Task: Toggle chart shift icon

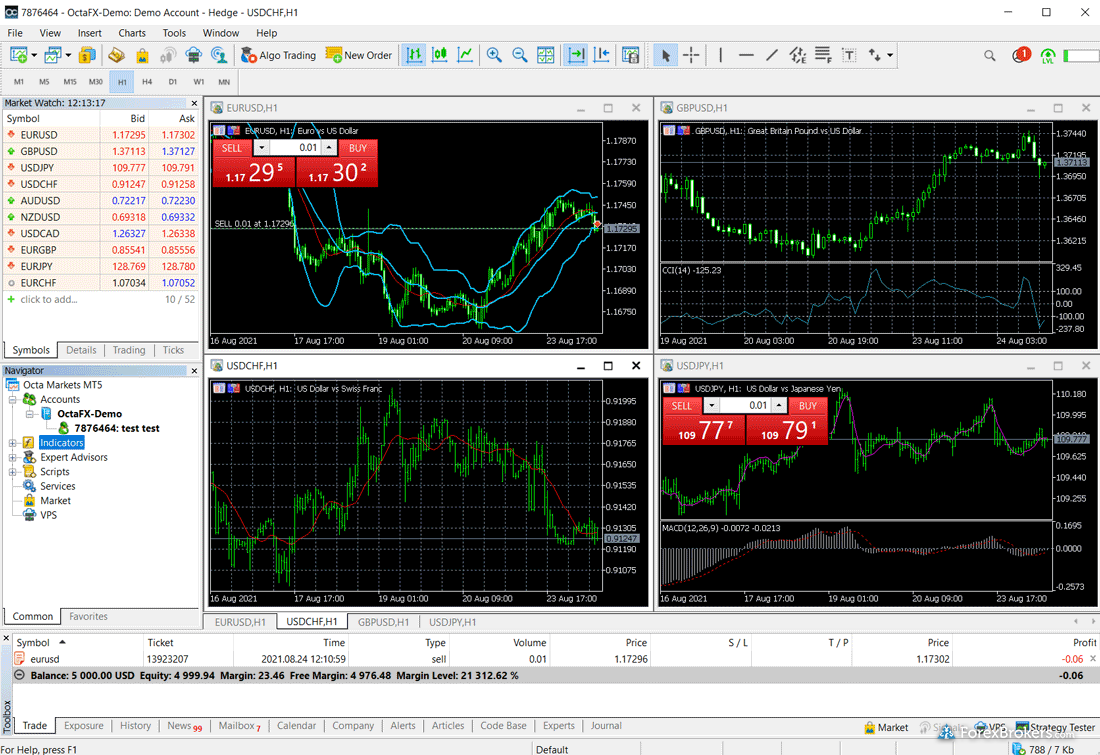Action: tap(602, 55)
